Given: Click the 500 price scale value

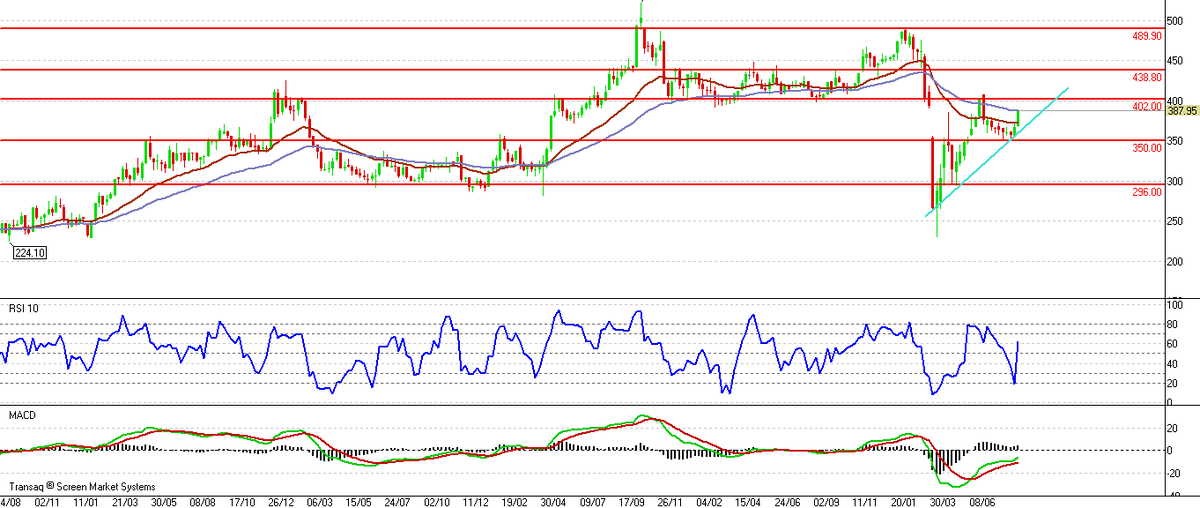Looking at the screenshot, I should coord(1176,20).
